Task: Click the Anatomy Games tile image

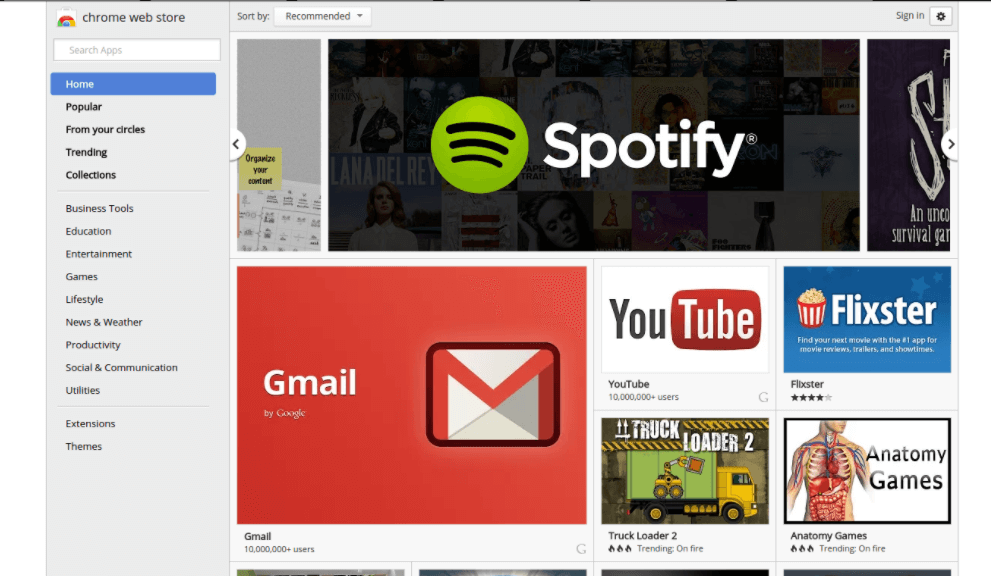Action: [867, 471]
